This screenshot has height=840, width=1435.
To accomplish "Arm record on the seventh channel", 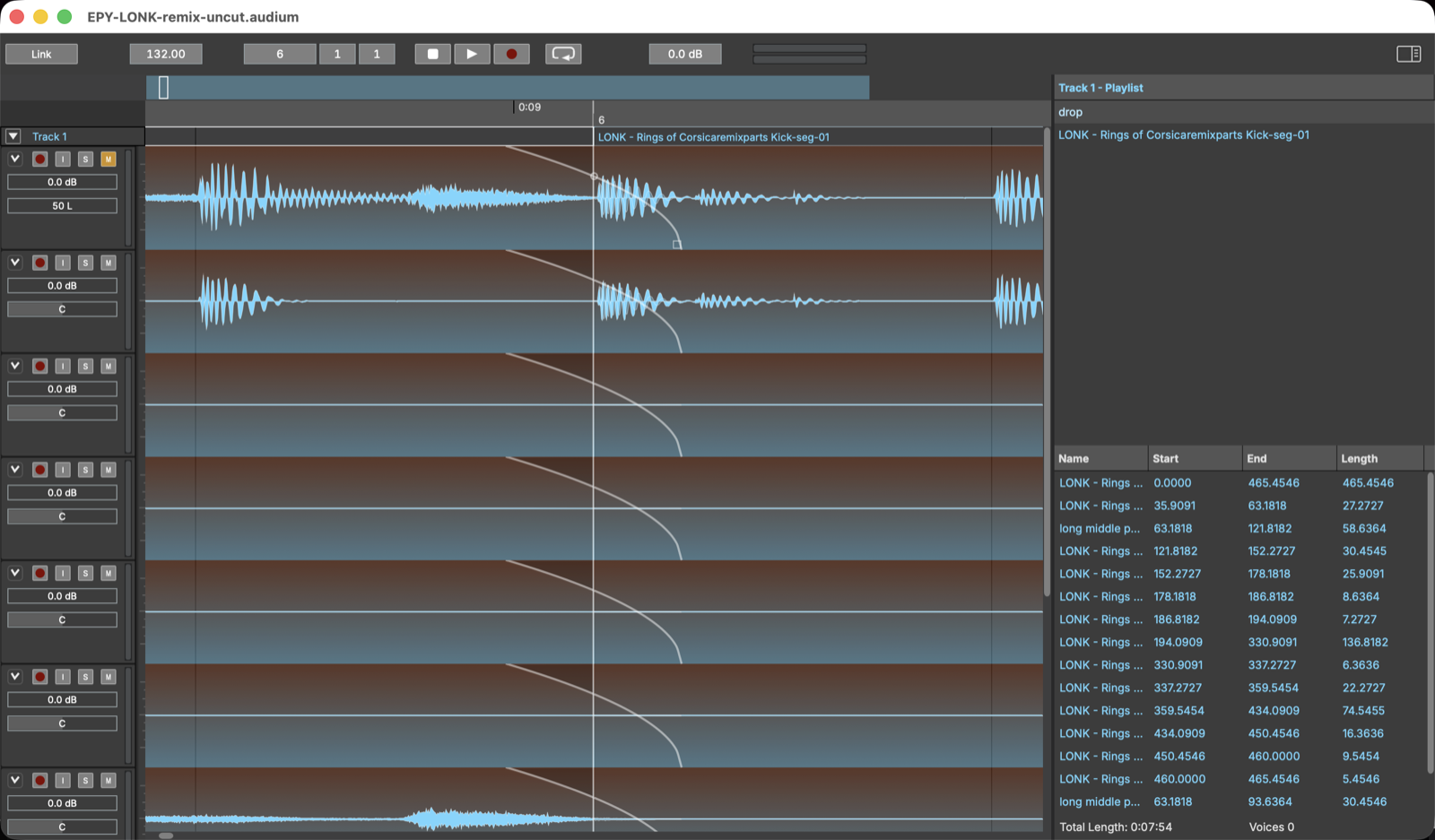I will [39, 780].
